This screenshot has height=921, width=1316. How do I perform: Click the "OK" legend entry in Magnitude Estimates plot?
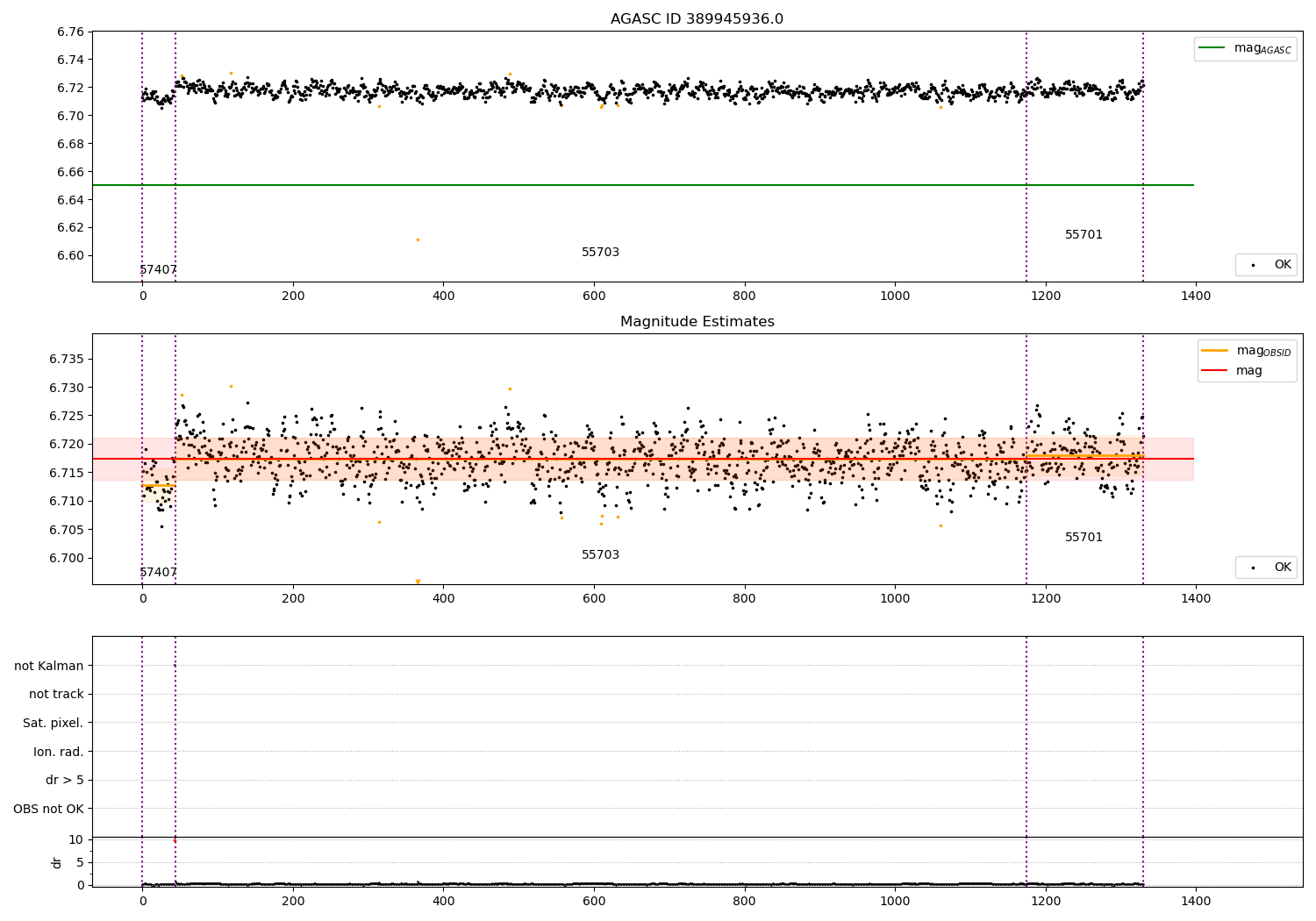click(x=1266, y=568)
